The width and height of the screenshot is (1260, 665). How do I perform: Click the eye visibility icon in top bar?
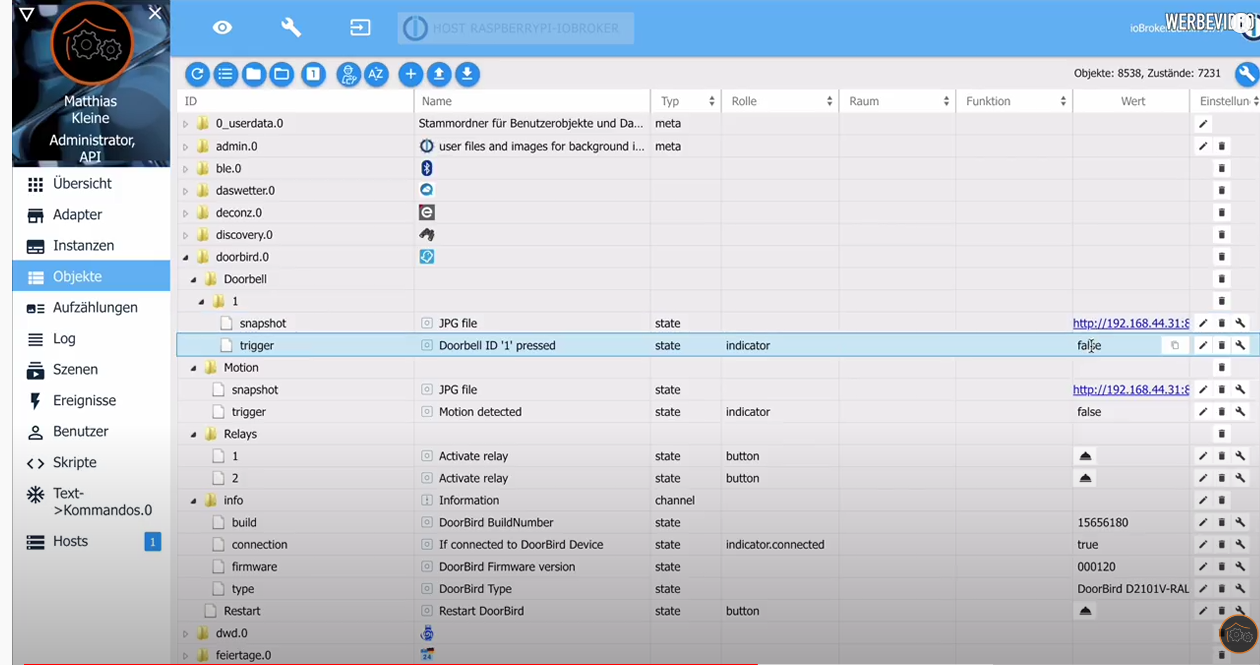click(x=222, y=28)
